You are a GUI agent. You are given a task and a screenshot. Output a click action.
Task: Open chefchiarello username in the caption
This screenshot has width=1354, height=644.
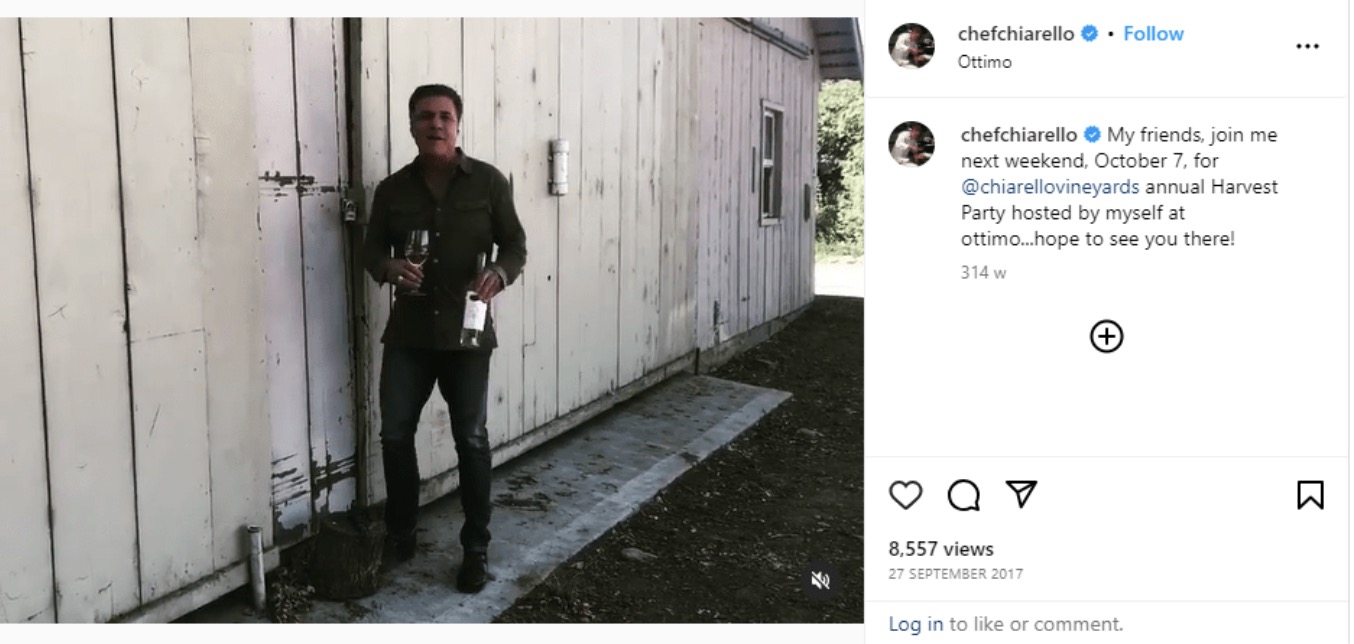pyautogui.click(x=1018, y=135)
